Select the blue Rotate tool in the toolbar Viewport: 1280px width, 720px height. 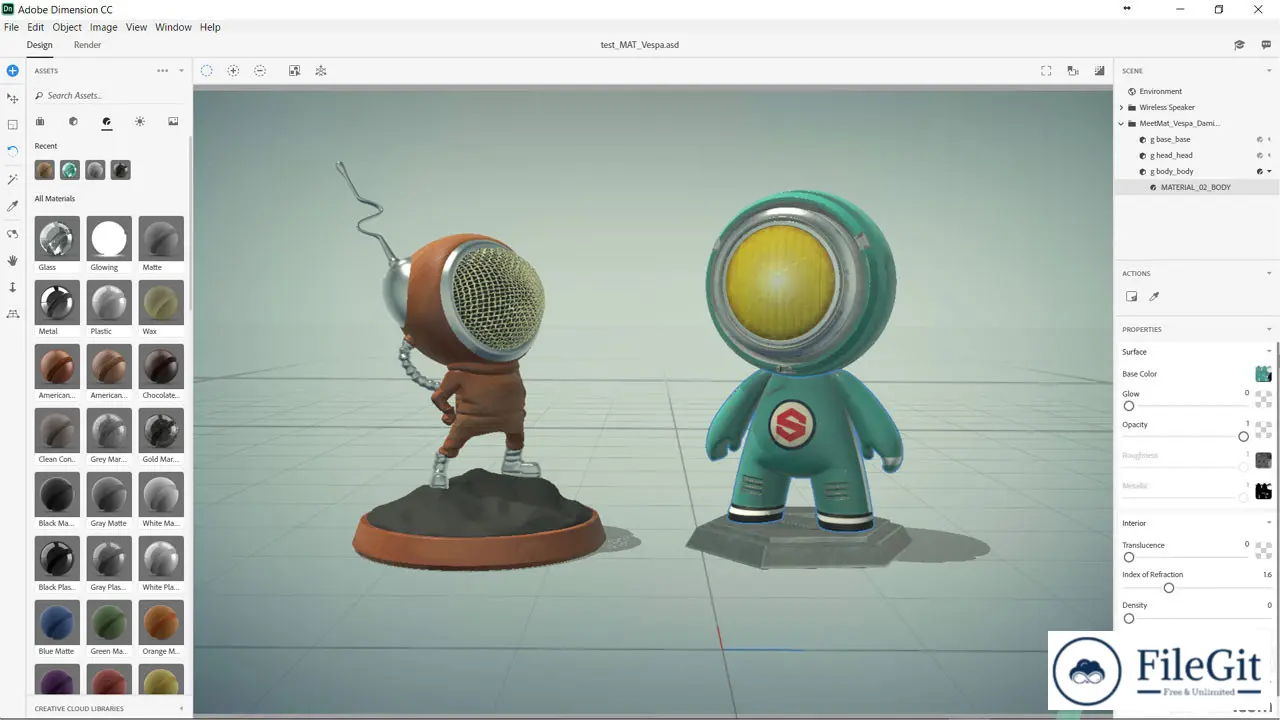click(12, 151)
